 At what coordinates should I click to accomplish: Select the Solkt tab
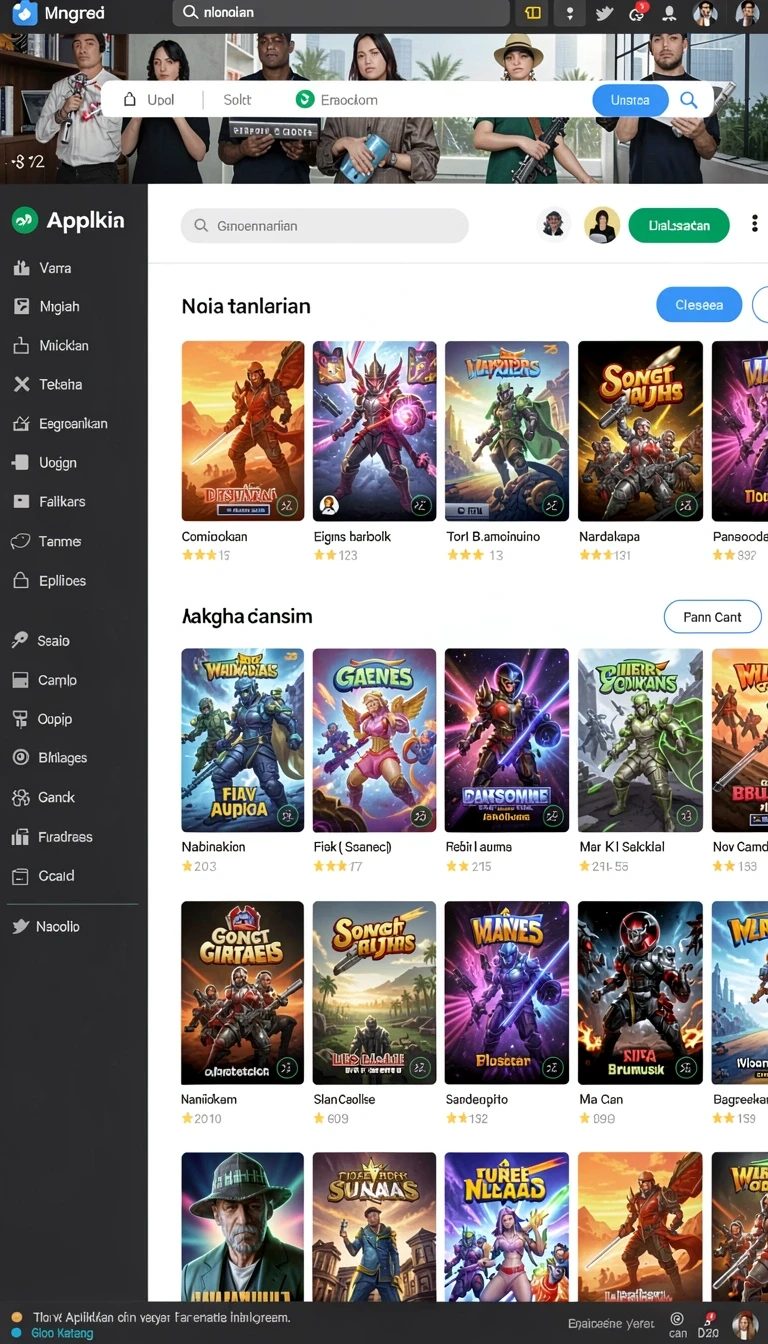click(x=237, y=100)
